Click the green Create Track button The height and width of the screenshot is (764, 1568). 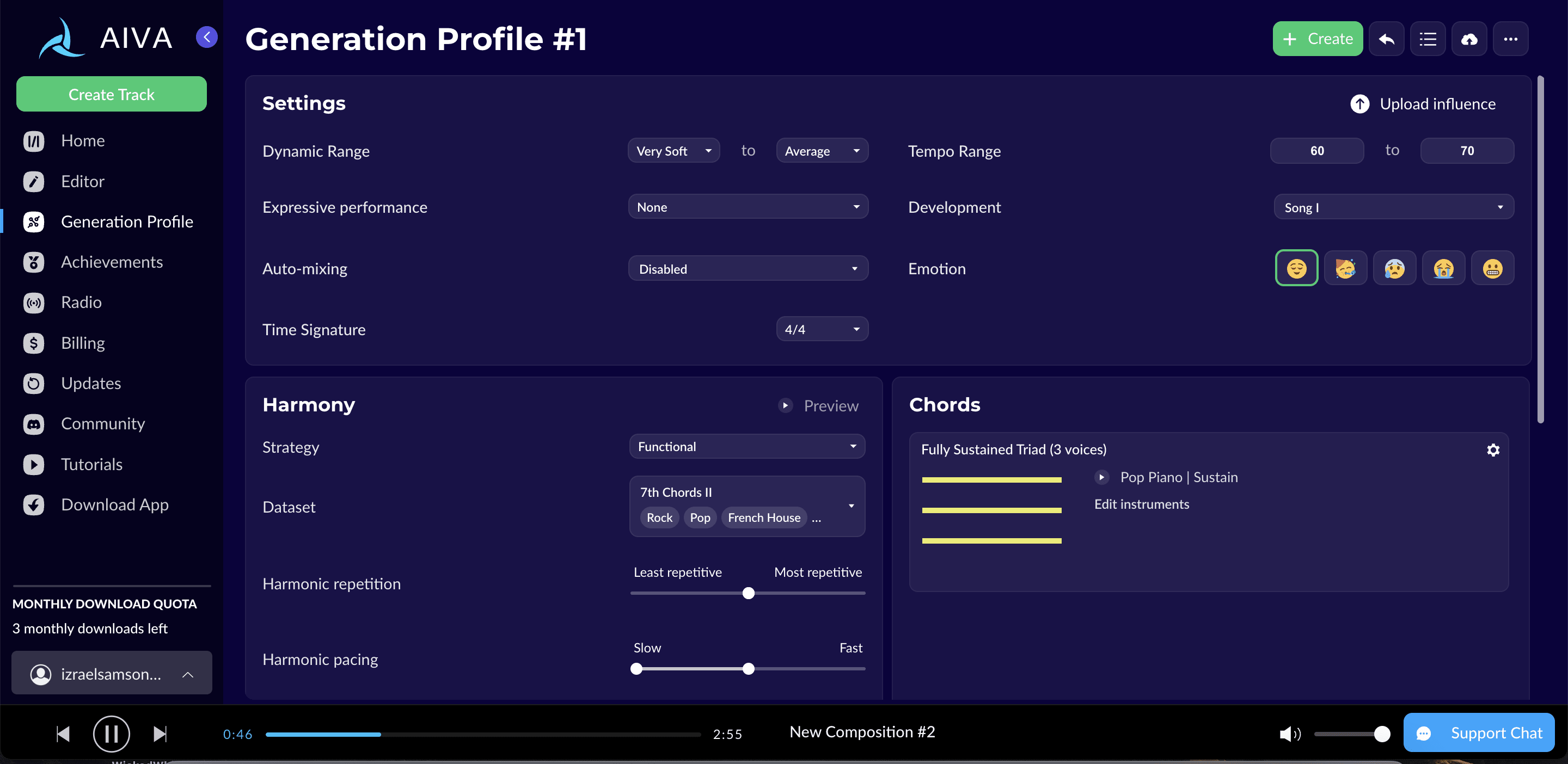112,94
